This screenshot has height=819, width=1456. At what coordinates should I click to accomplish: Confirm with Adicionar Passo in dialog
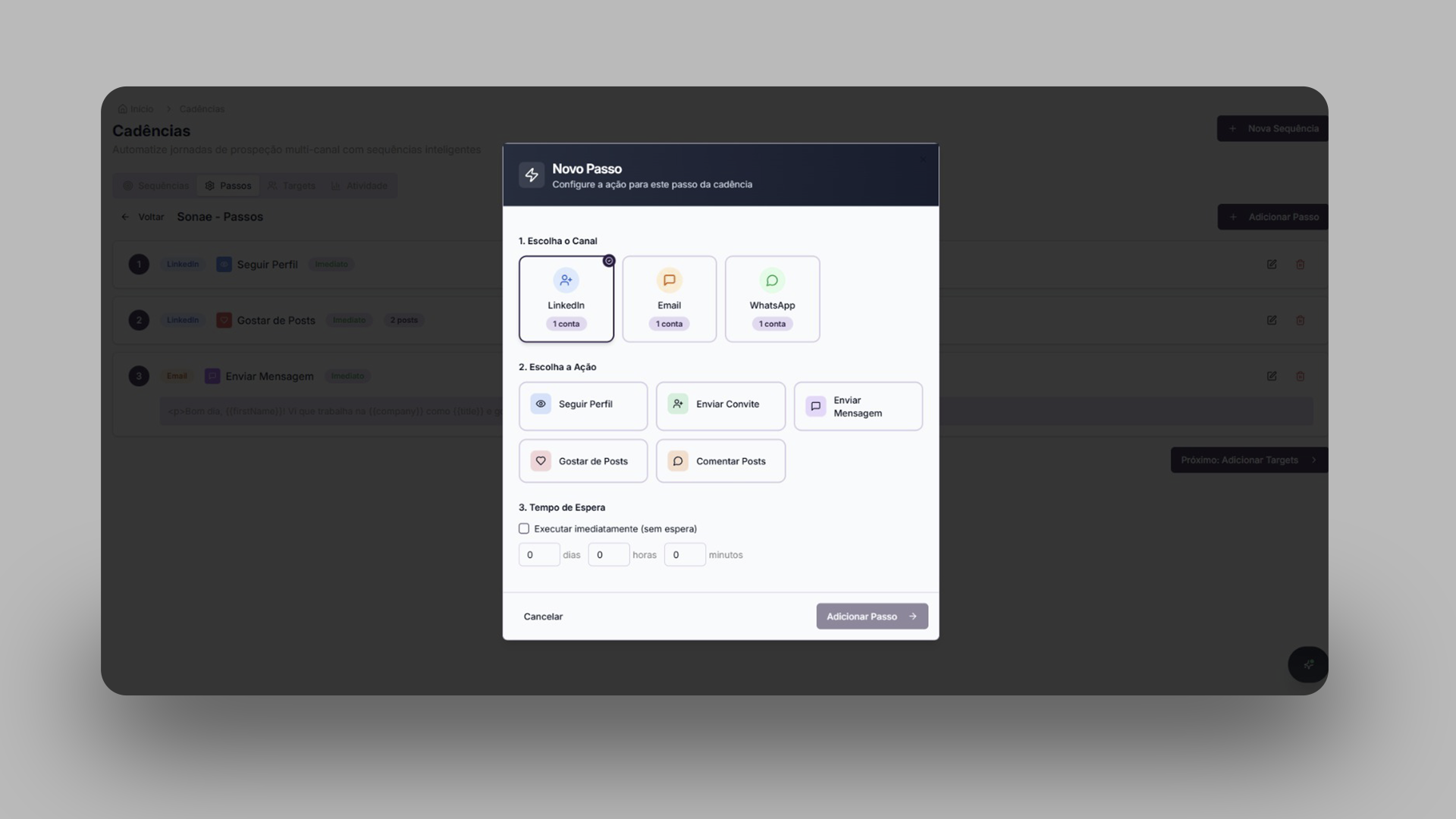click(x=871, y=617)
